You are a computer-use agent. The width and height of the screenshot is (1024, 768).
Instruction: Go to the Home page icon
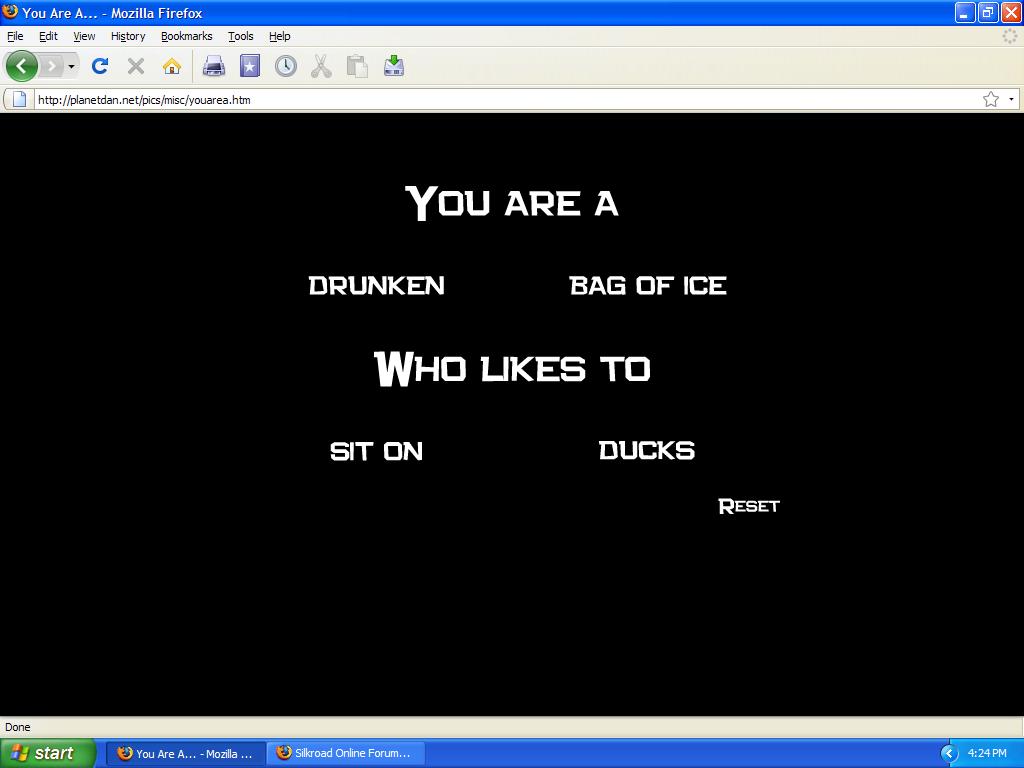tap(172, 67)
